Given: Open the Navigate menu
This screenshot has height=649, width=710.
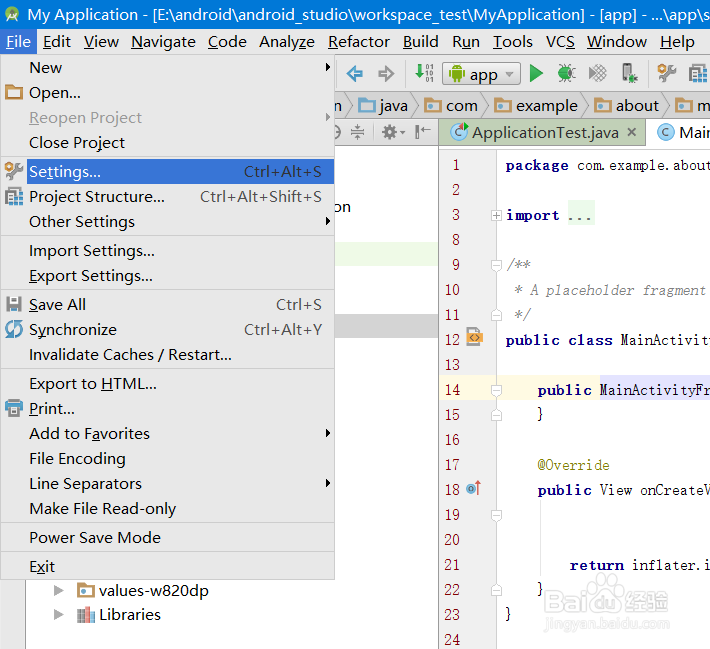Looking at the screenshot, I should click(x=163, y=42).
